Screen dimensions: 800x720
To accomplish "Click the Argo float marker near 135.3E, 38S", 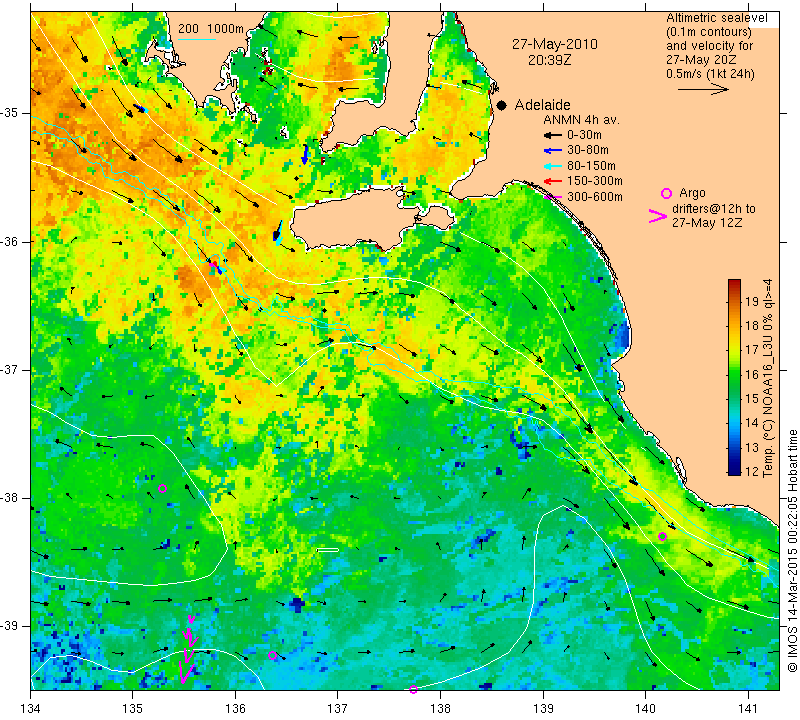I will 162,488.
